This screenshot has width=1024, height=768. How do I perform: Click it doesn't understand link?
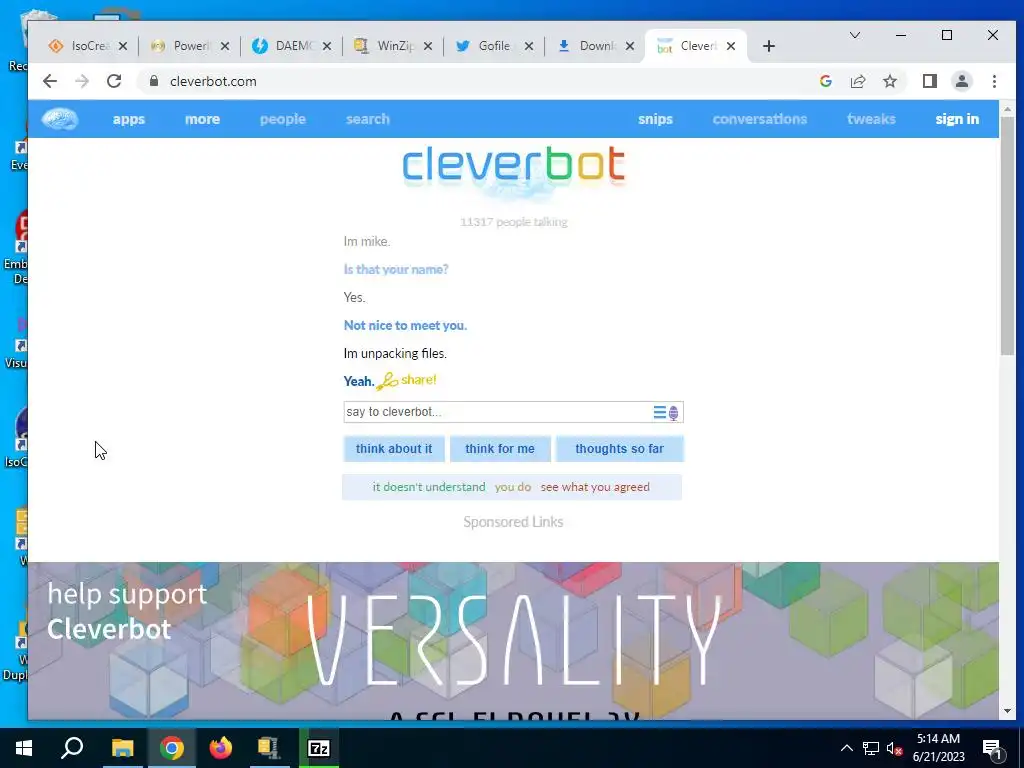(429, 487)
